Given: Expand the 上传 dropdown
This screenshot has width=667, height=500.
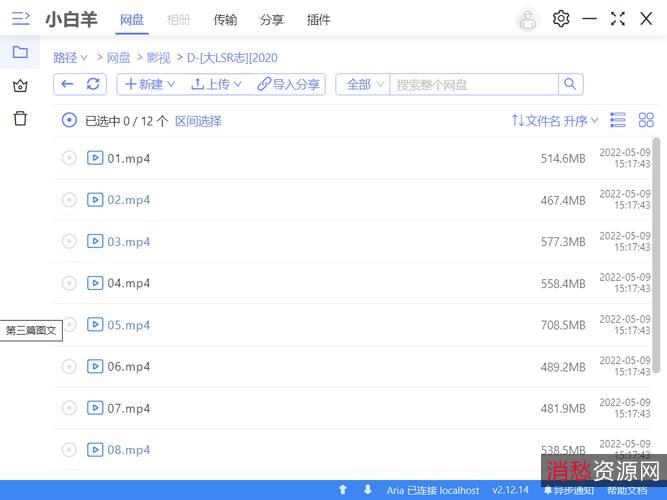Looking at the screenshot, I should [x=216, y=84].
